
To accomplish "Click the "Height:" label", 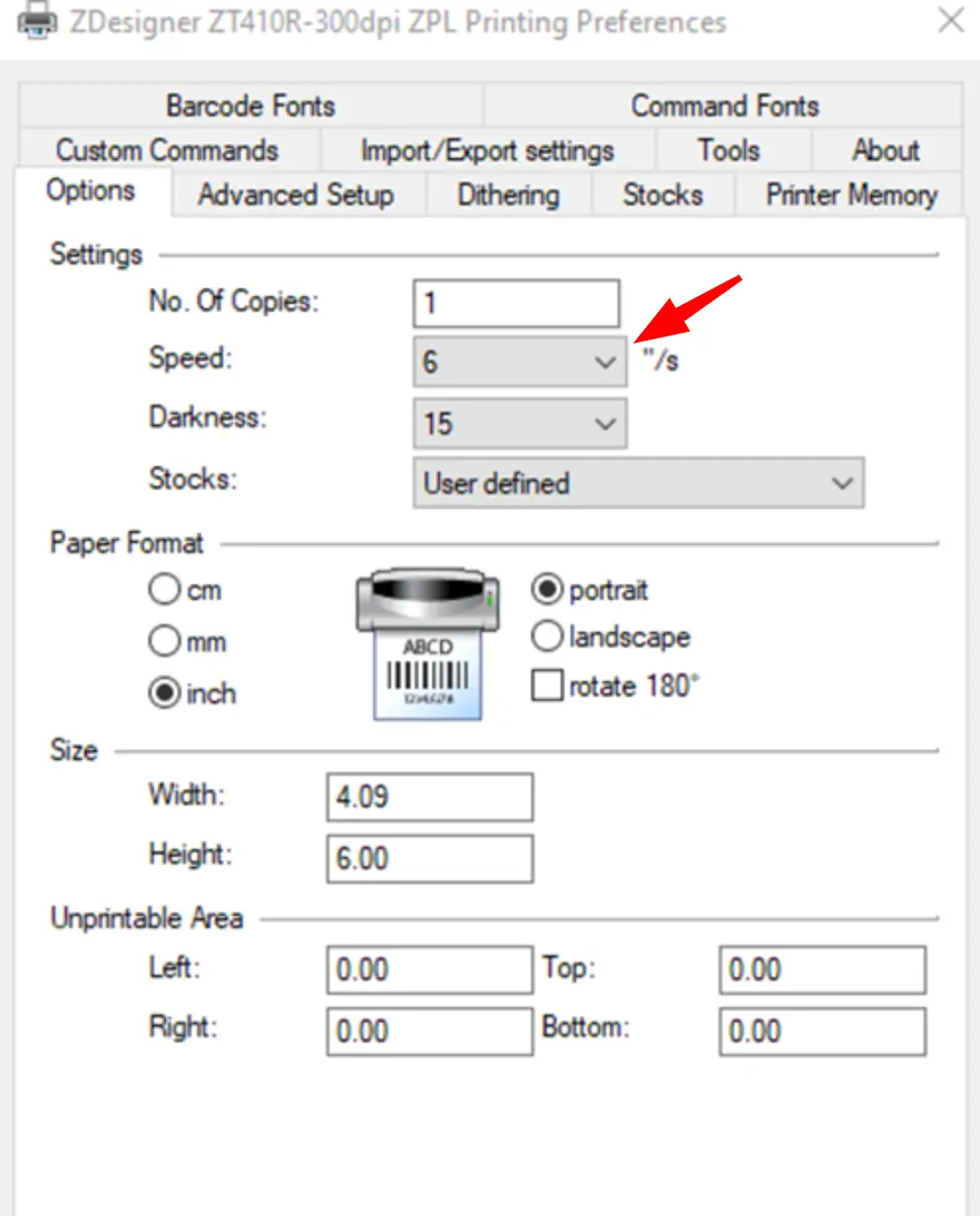I will 189,854.
